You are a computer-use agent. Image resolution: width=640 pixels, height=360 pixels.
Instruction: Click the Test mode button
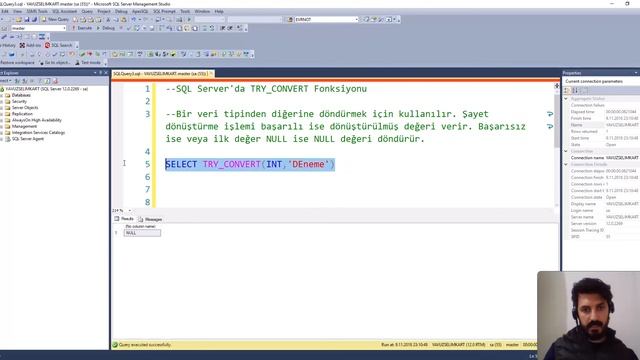pos(88,62)
